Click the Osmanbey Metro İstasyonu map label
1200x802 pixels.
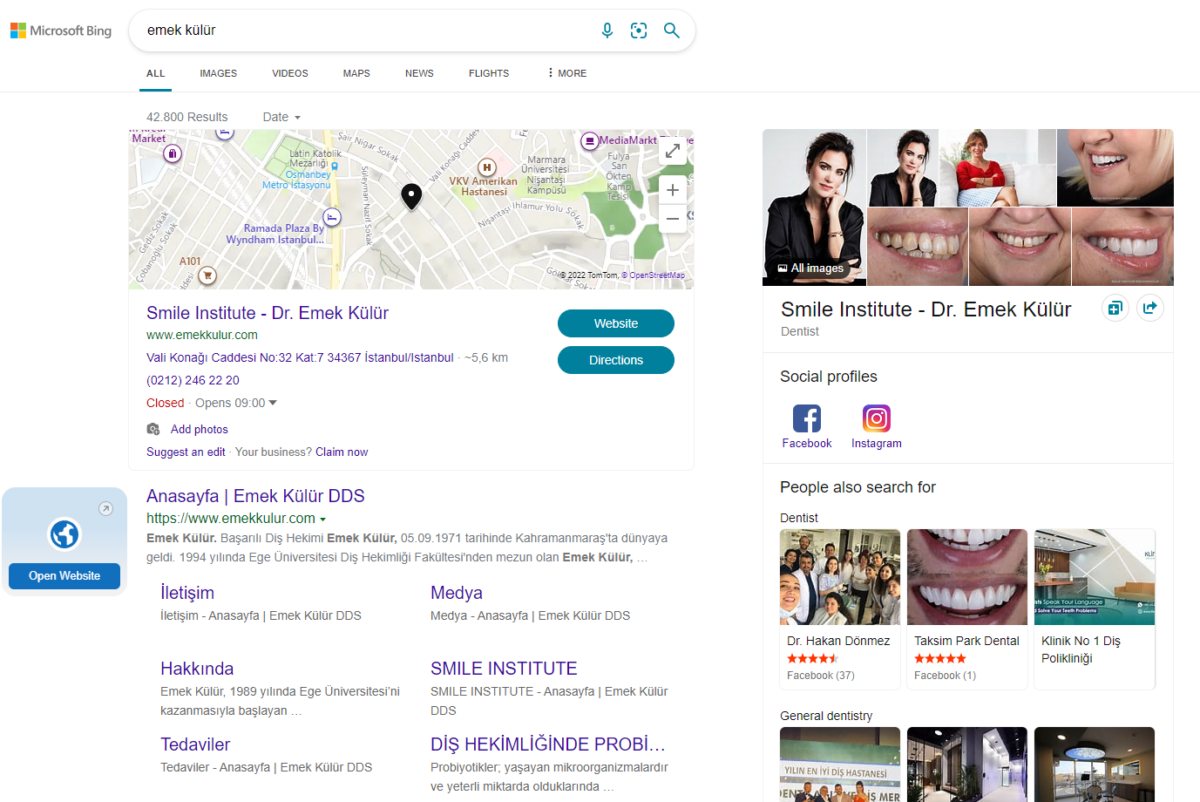[296, 180]
